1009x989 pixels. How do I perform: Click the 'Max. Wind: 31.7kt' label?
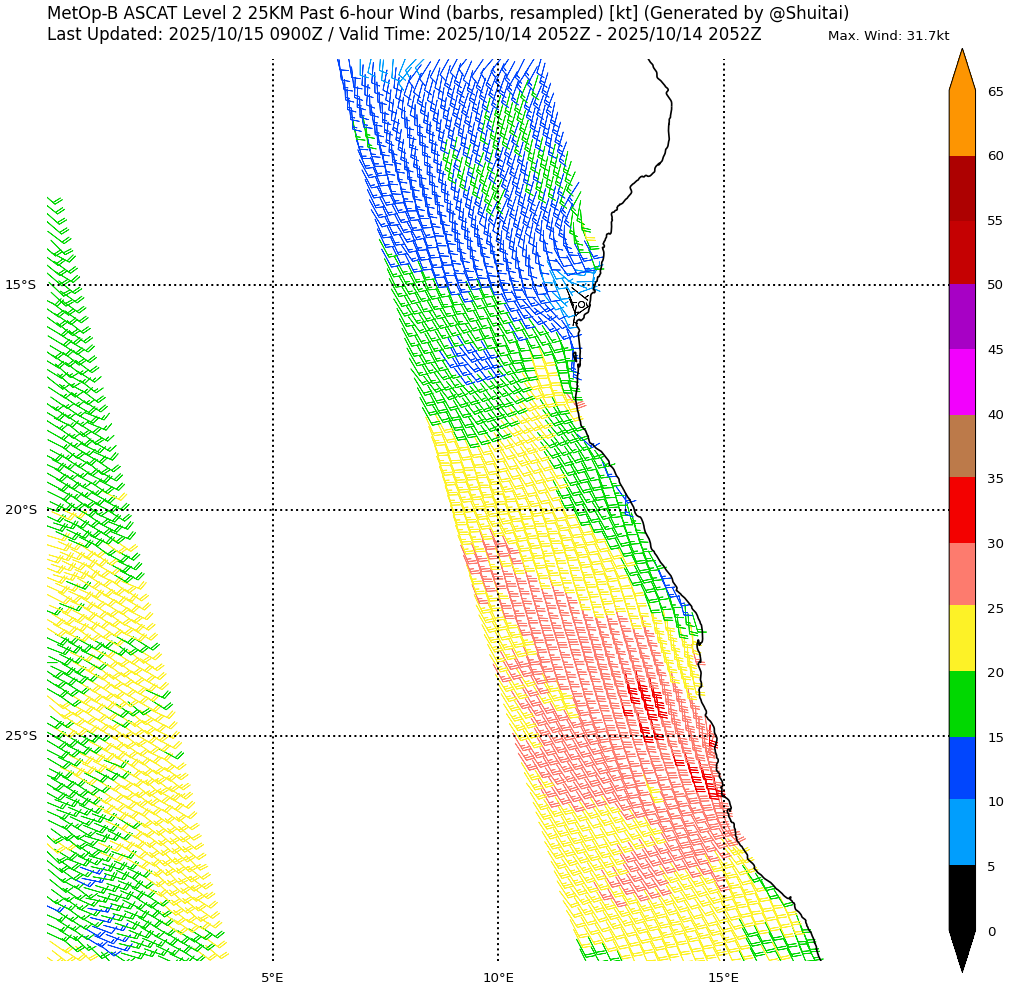point(888,36)
